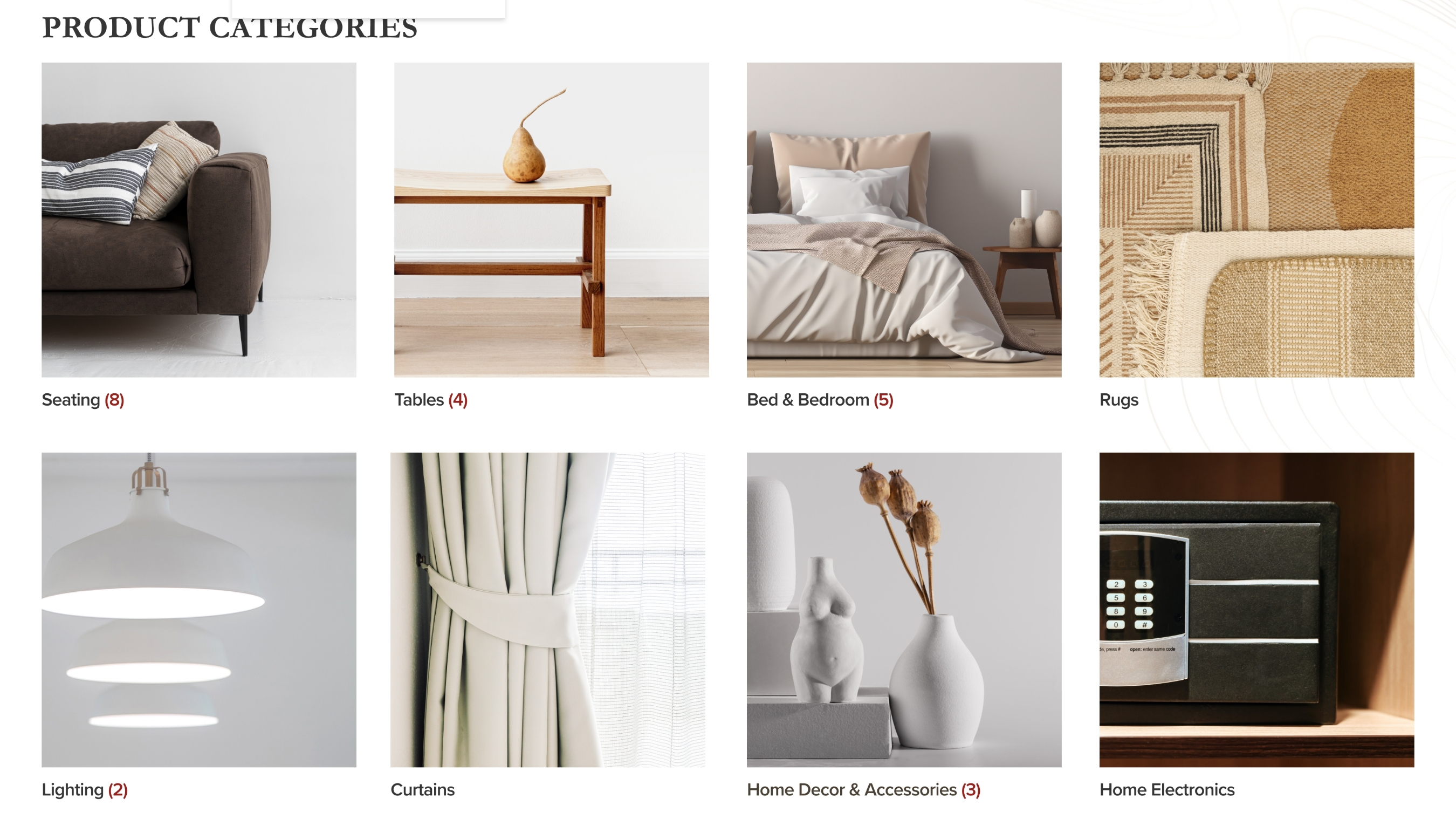Go to the Seating category link
This screenshot has height=819, width=1456.
tap(83, 400)
